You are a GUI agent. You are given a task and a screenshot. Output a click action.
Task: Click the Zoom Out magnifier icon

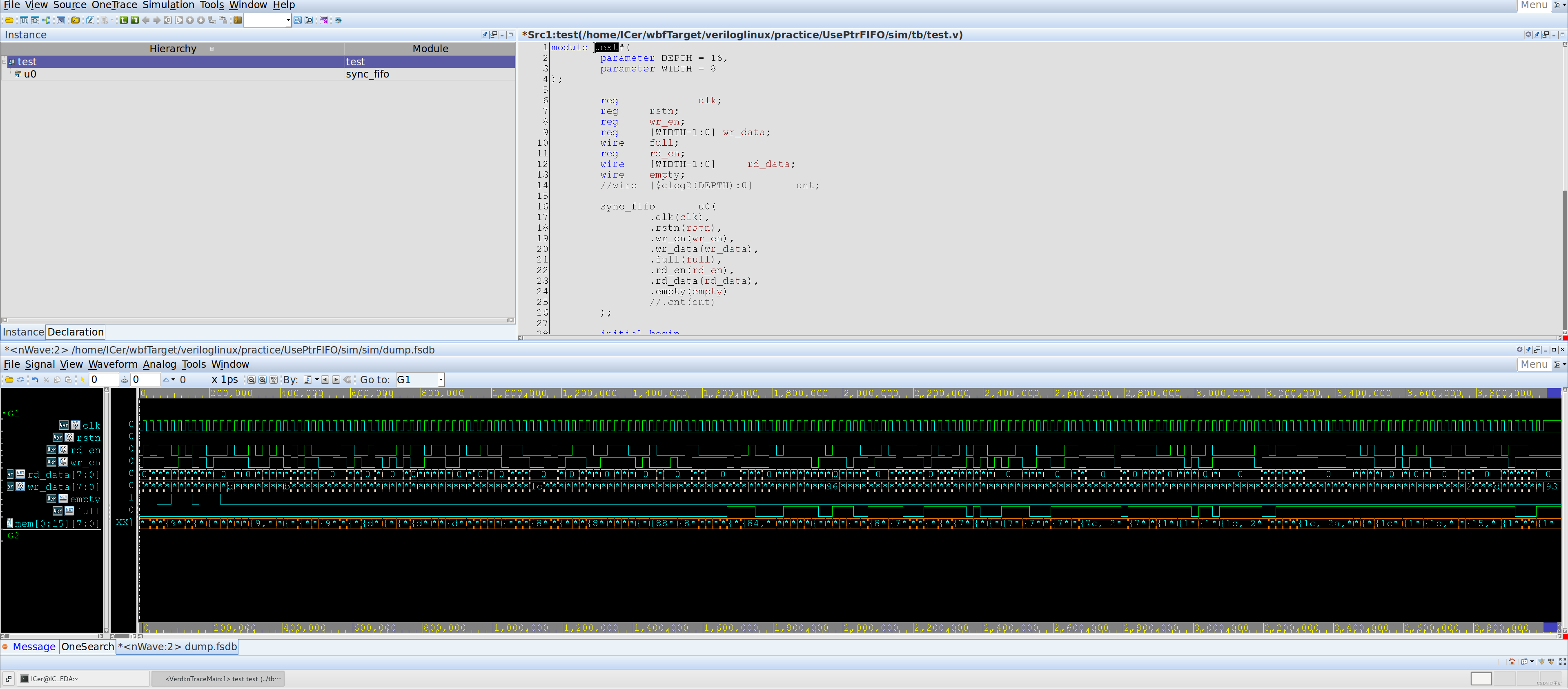coord(252,380)
